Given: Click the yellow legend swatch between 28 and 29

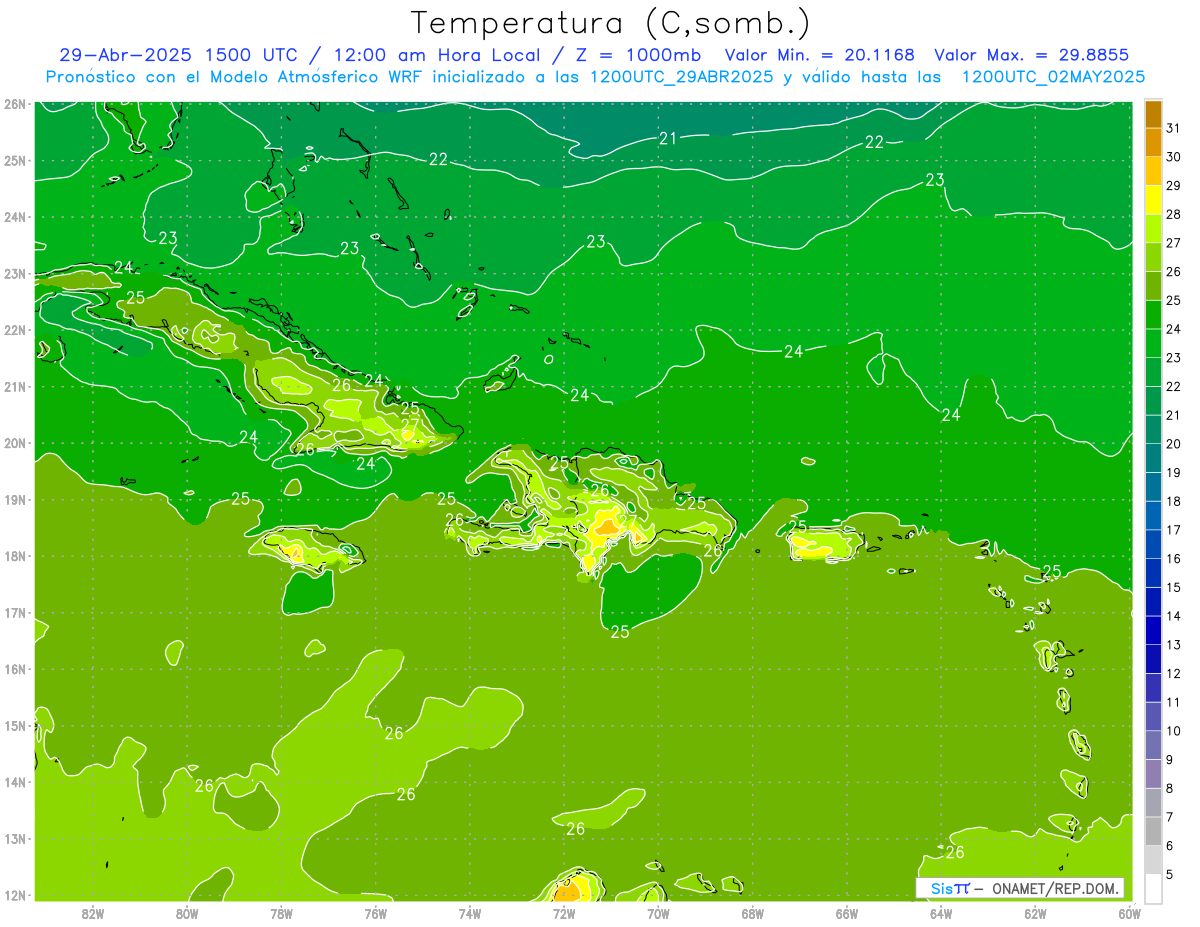Looking at the screenshot, I should [1154, 200].
